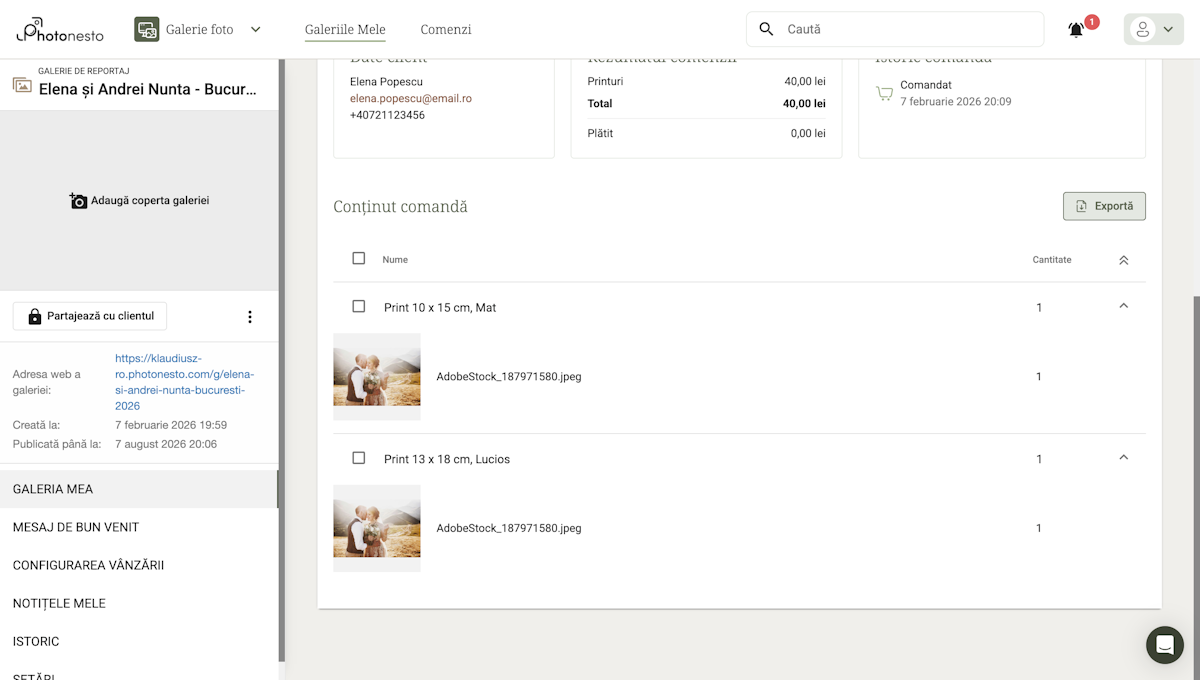Check the select-all checkbox beside Nume
This screenshot has height=680, width=1200.
(x=359, y=259)
